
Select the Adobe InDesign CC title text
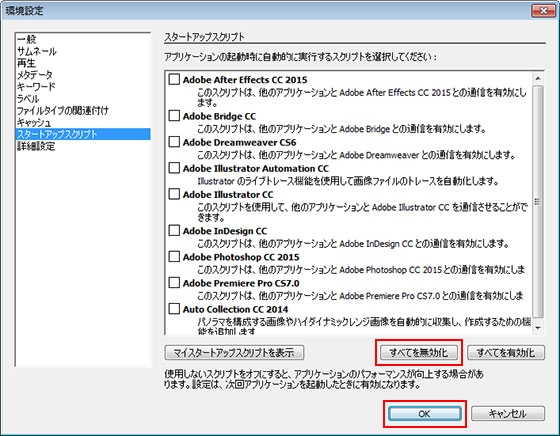(225, 231)
